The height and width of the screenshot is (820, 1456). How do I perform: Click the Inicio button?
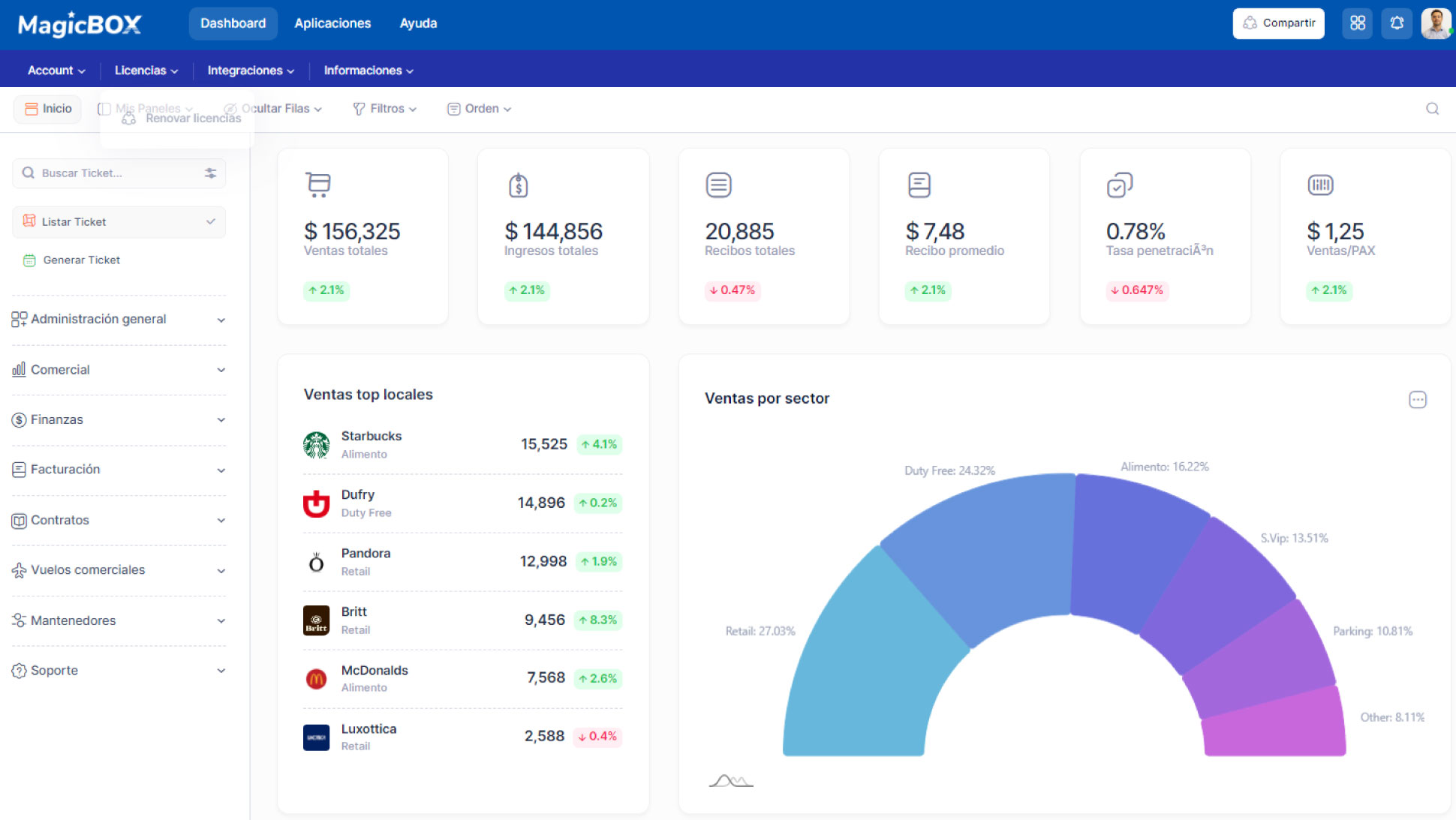(48, 109)
